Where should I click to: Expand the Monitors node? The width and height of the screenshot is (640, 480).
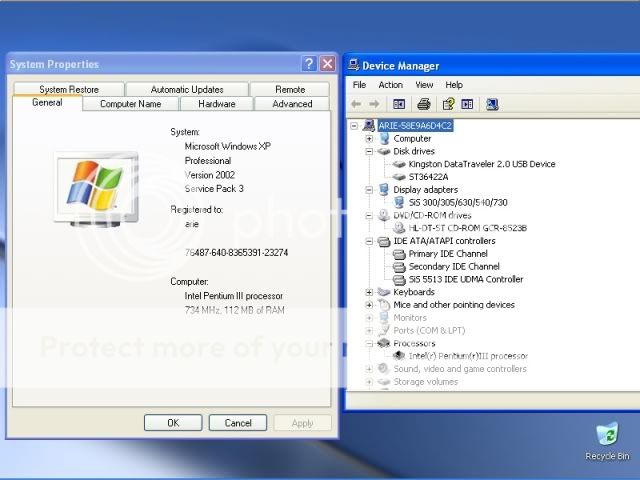[x=369, y=318]
